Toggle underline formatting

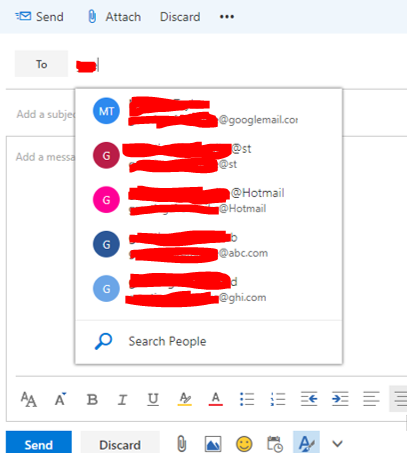point(153,399)
